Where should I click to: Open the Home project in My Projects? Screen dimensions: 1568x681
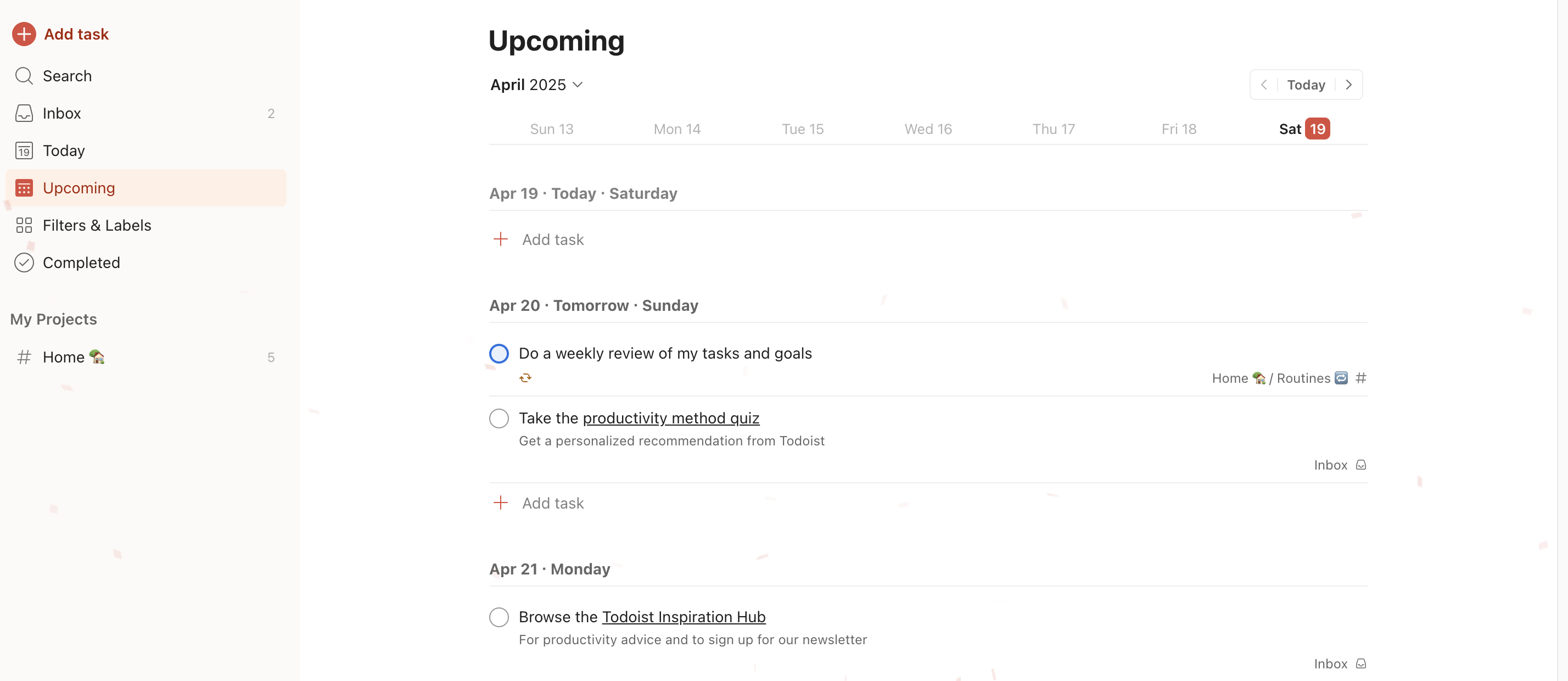click(x=146, y=357)
